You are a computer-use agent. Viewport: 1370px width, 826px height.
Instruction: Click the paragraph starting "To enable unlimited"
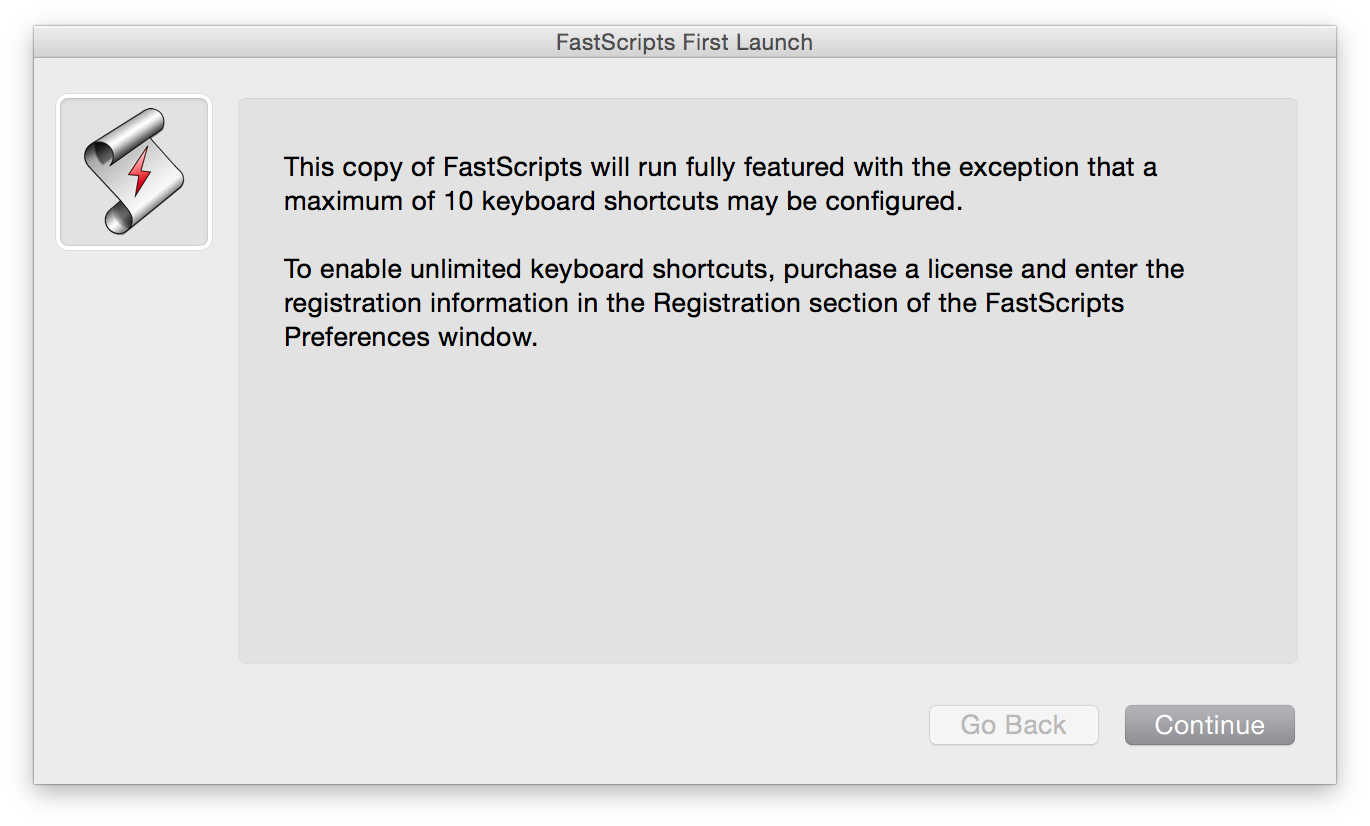click(x=733, y=303)
